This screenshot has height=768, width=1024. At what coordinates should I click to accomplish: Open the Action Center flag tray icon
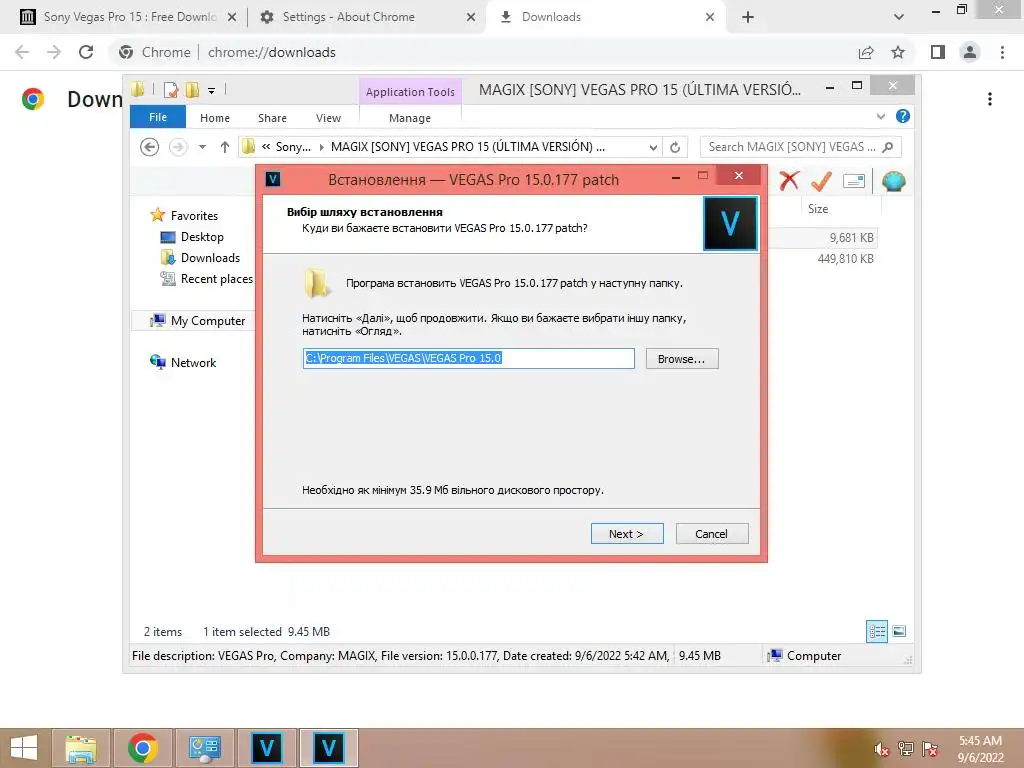[x=930, y=749]
